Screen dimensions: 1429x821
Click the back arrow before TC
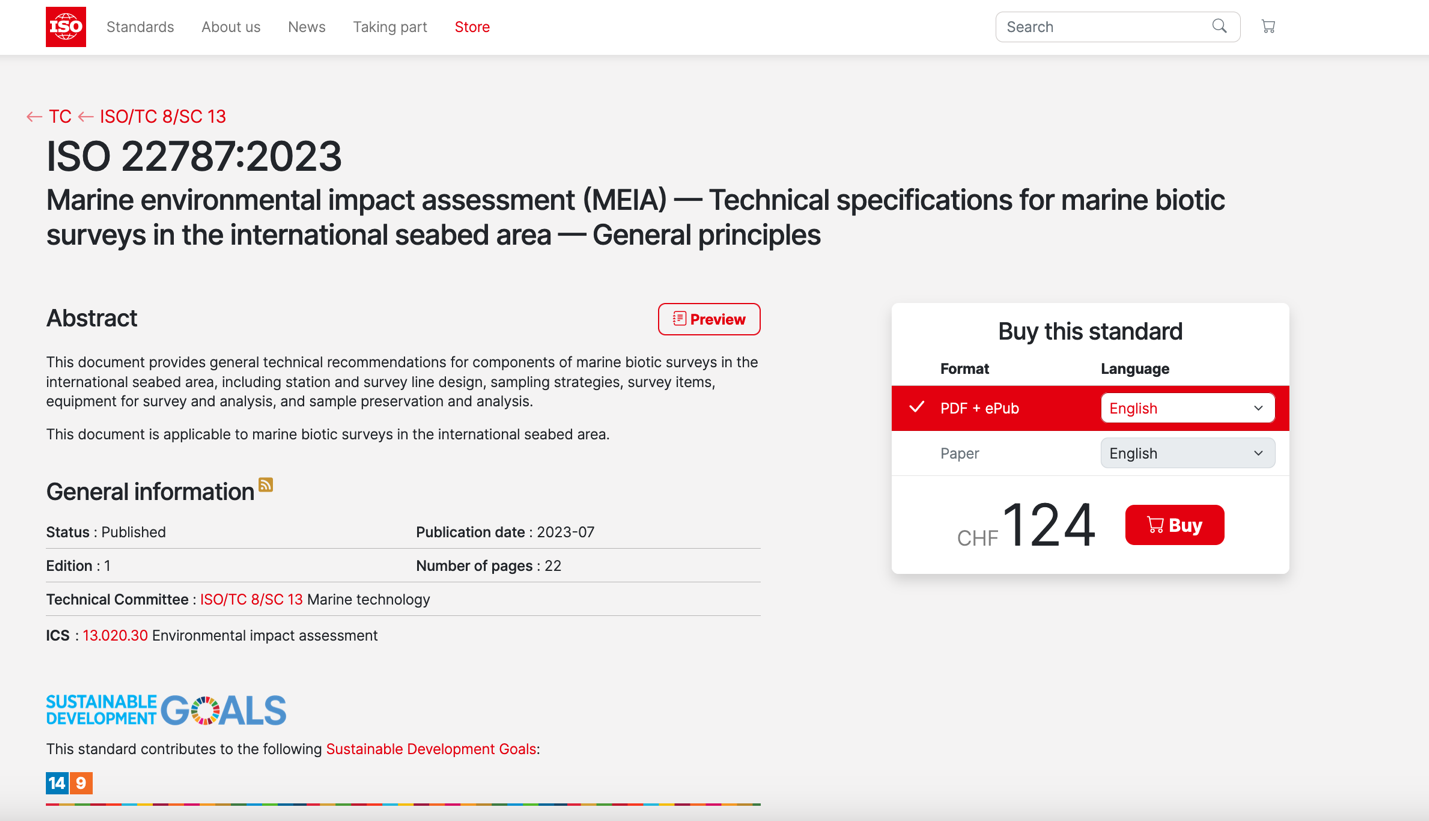tap(34, 117)
